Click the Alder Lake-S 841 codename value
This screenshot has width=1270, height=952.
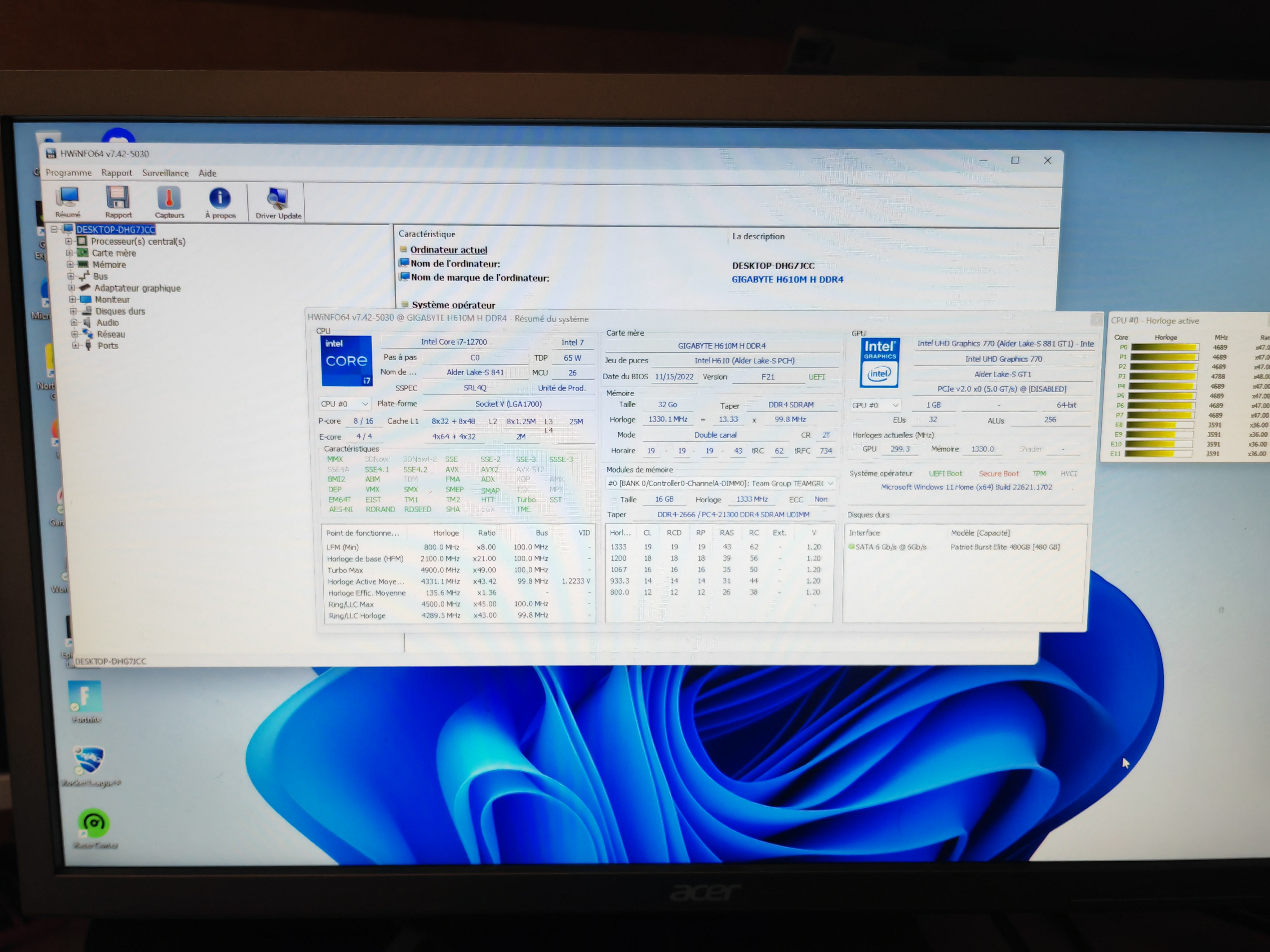point(475,372)
